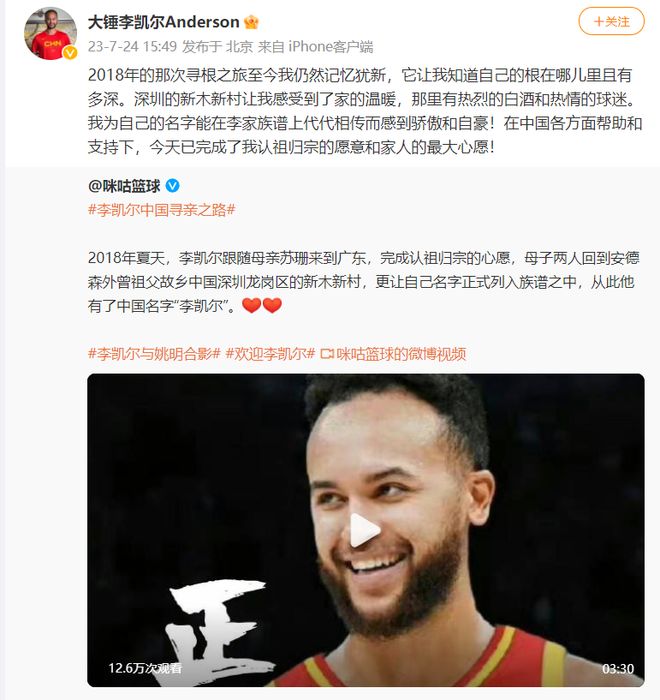Open username 大锤李凯尔Anderson profile
The height and width of the screenshot is (700, 660).
click(163, 22)
